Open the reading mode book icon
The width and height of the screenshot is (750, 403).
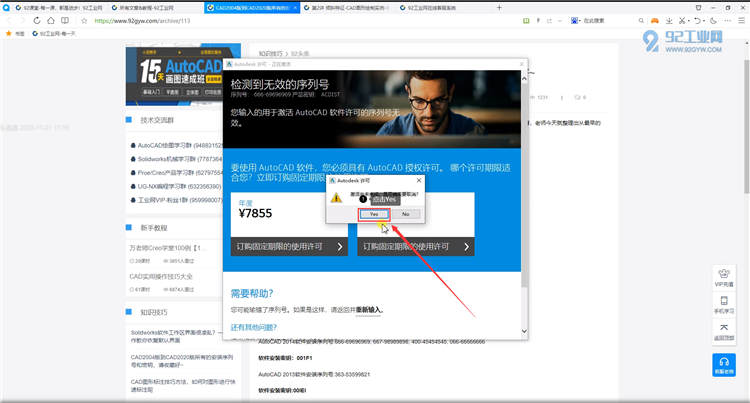(65, 21)
